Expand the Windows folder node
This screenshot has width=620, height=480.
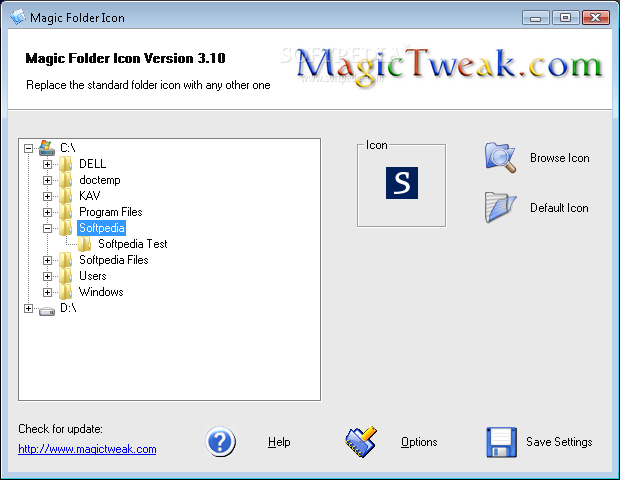click(47, 292)
